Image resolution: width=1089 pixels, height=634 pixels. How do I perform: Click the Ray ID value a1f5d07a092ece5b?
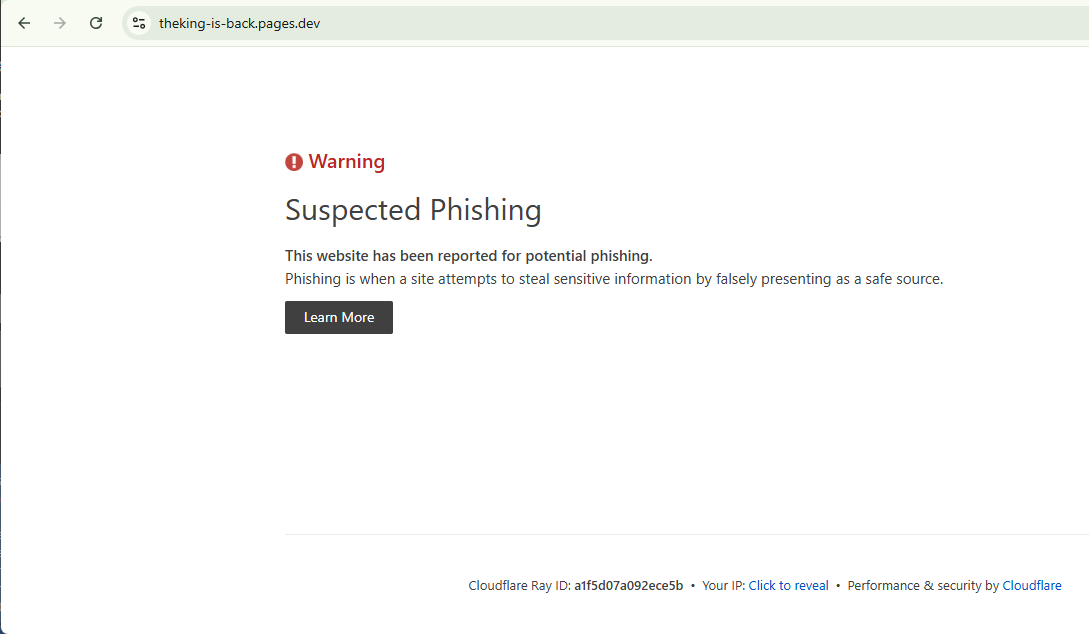629,585
